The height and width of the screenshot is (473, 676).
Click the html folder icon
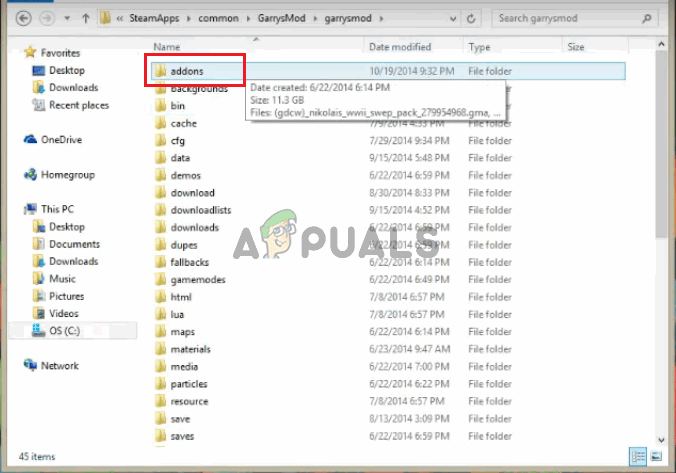tap(160, 297)
